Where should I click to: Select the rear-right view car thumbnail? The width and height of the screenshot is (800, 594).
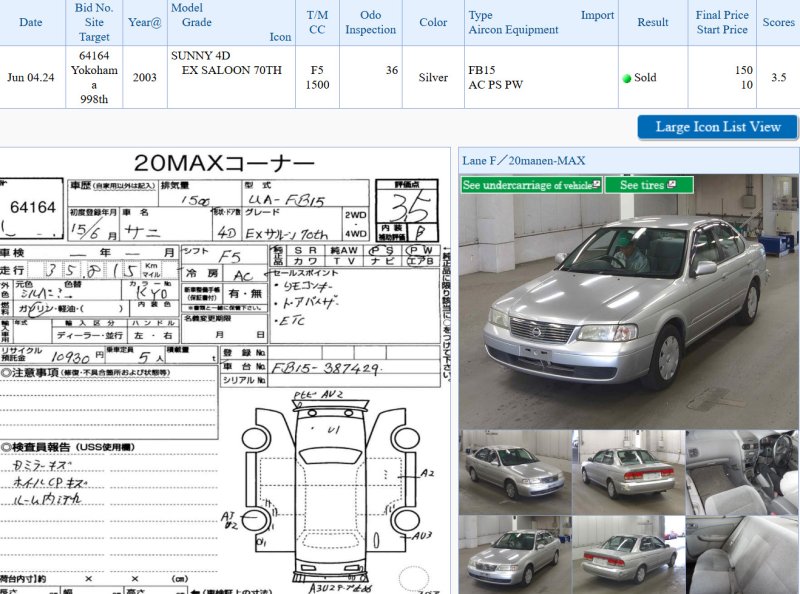[628, 472]
